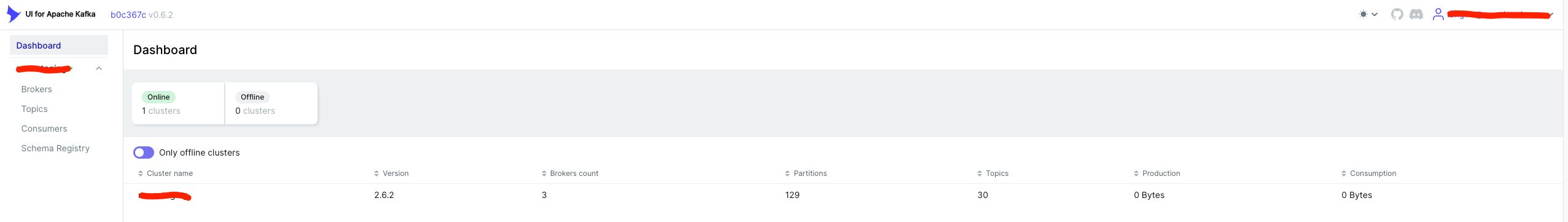Click the user profile icon

[x=1438, y=14]
